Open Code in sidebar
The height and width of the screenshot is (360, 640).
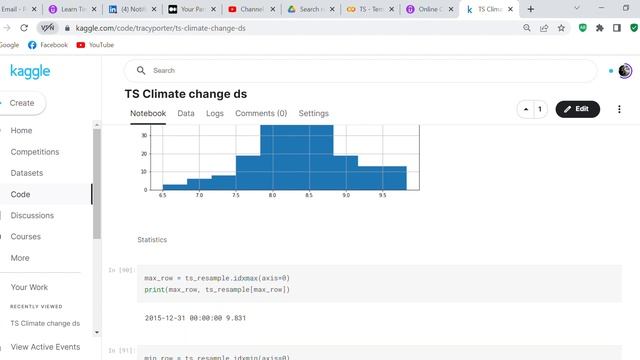tap(20, 194)
